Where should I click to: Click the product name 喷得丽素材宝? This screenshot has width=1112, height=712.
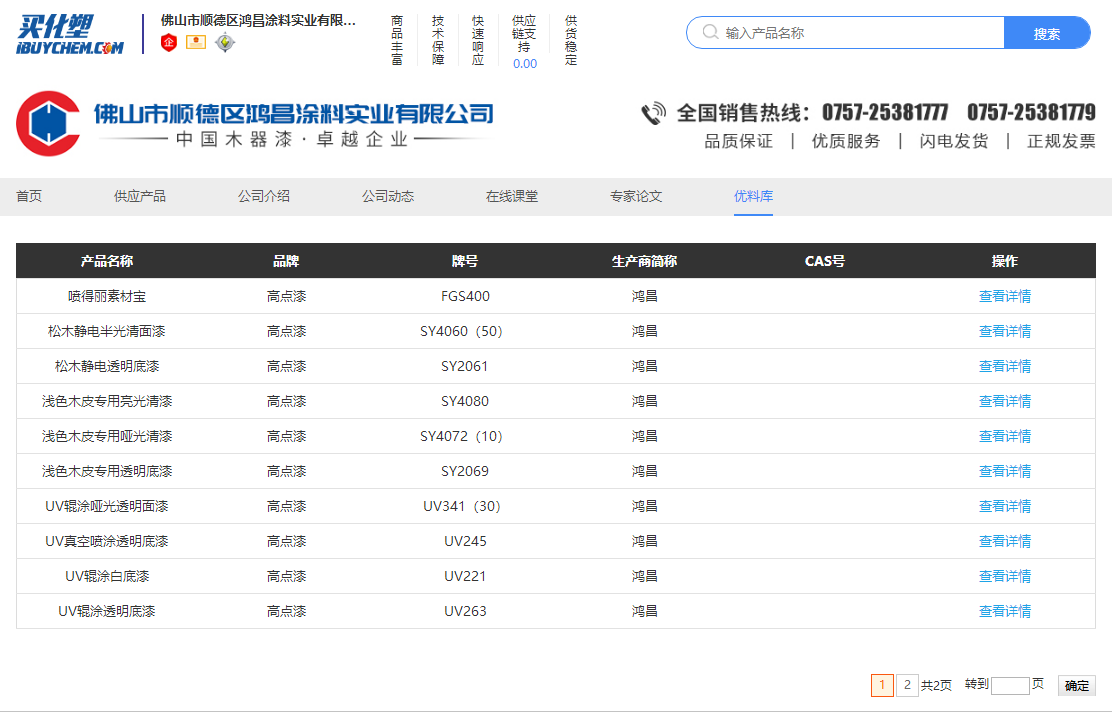pyautogui.click(x=107, y=296)
